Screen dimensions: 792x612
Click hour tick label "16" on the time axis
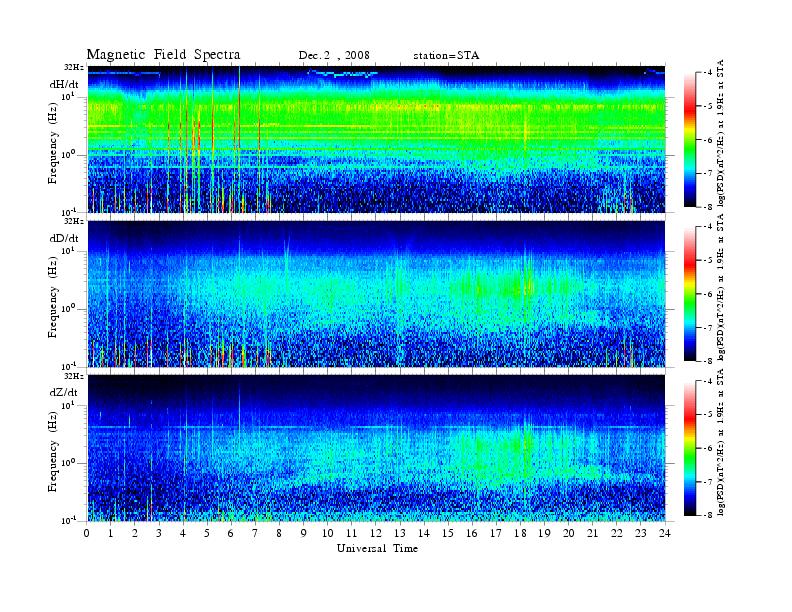tap(472, 533)
